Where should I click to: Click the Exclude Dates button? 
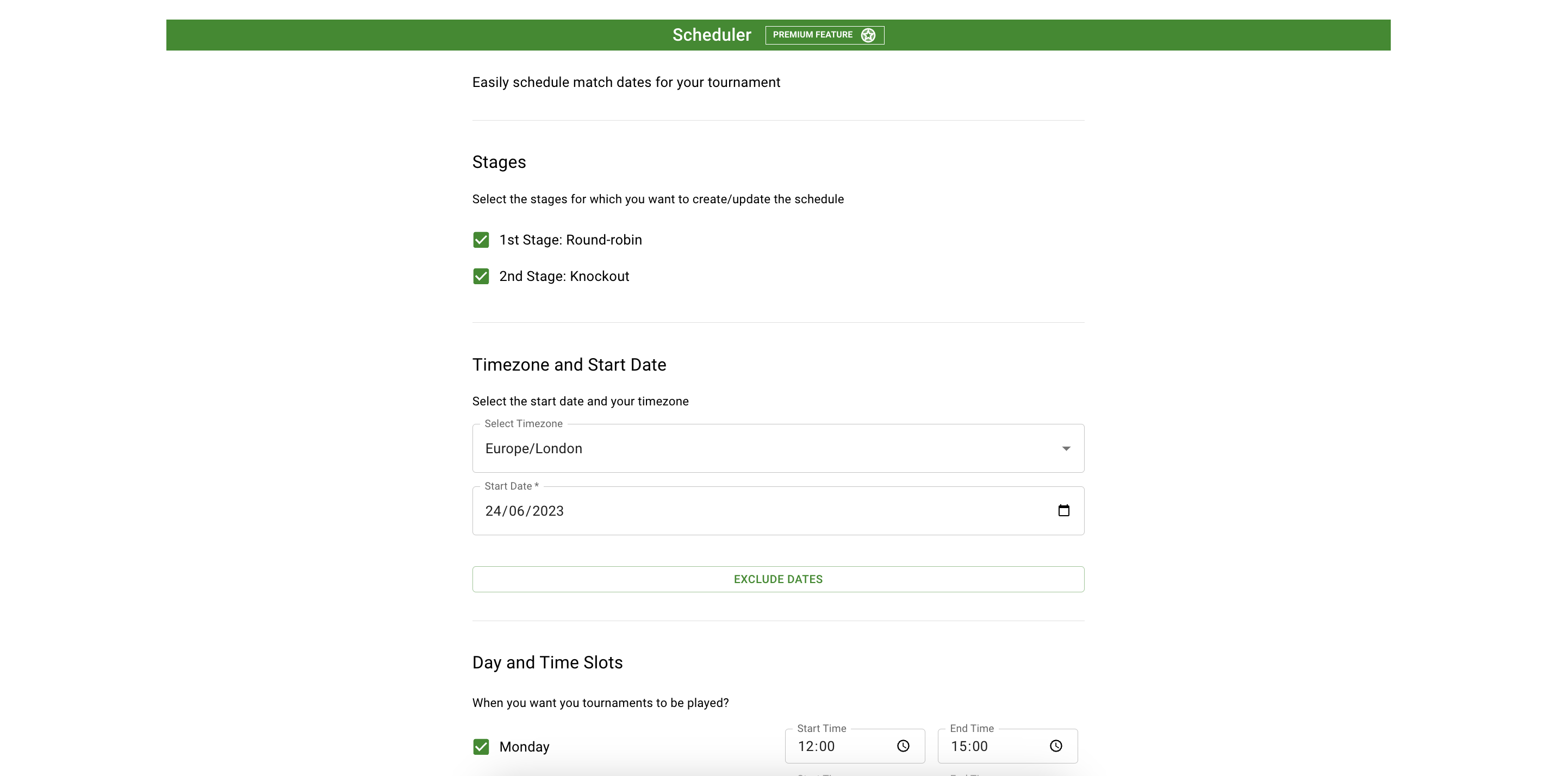click(778, 579)
